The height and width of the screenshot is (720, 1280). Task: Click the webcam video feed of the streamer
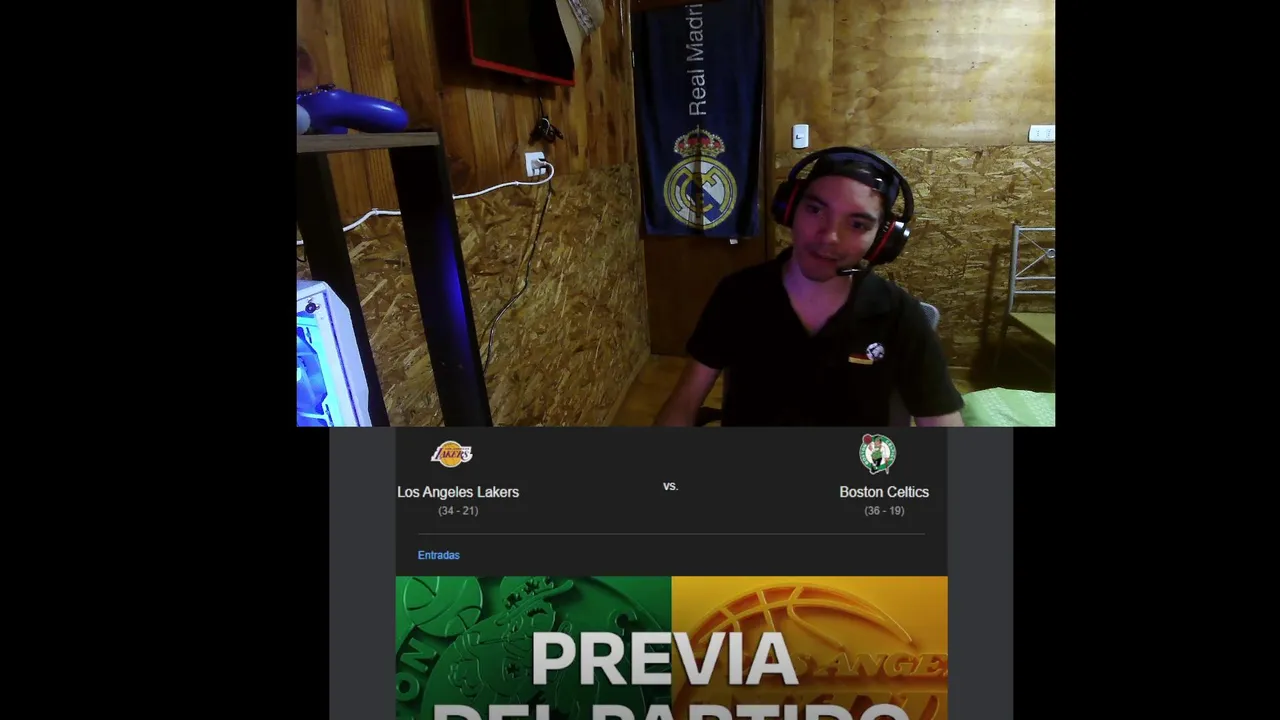point(676,213)
